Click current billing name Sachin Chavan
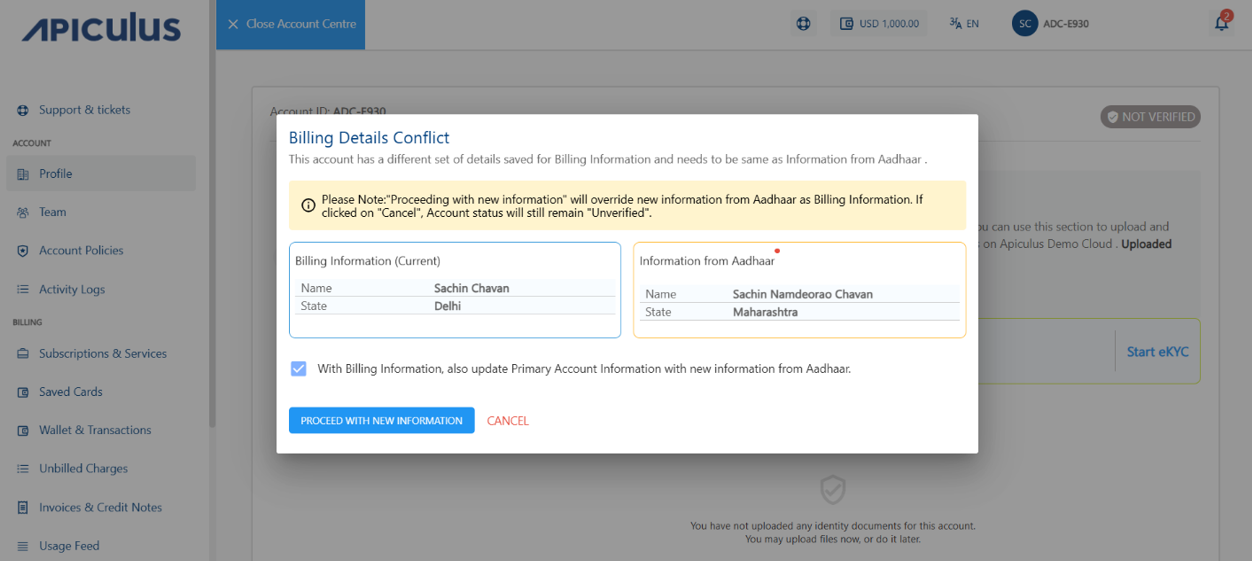Image resolution: width=1252 pixels, height=561 pixels. 472,288
